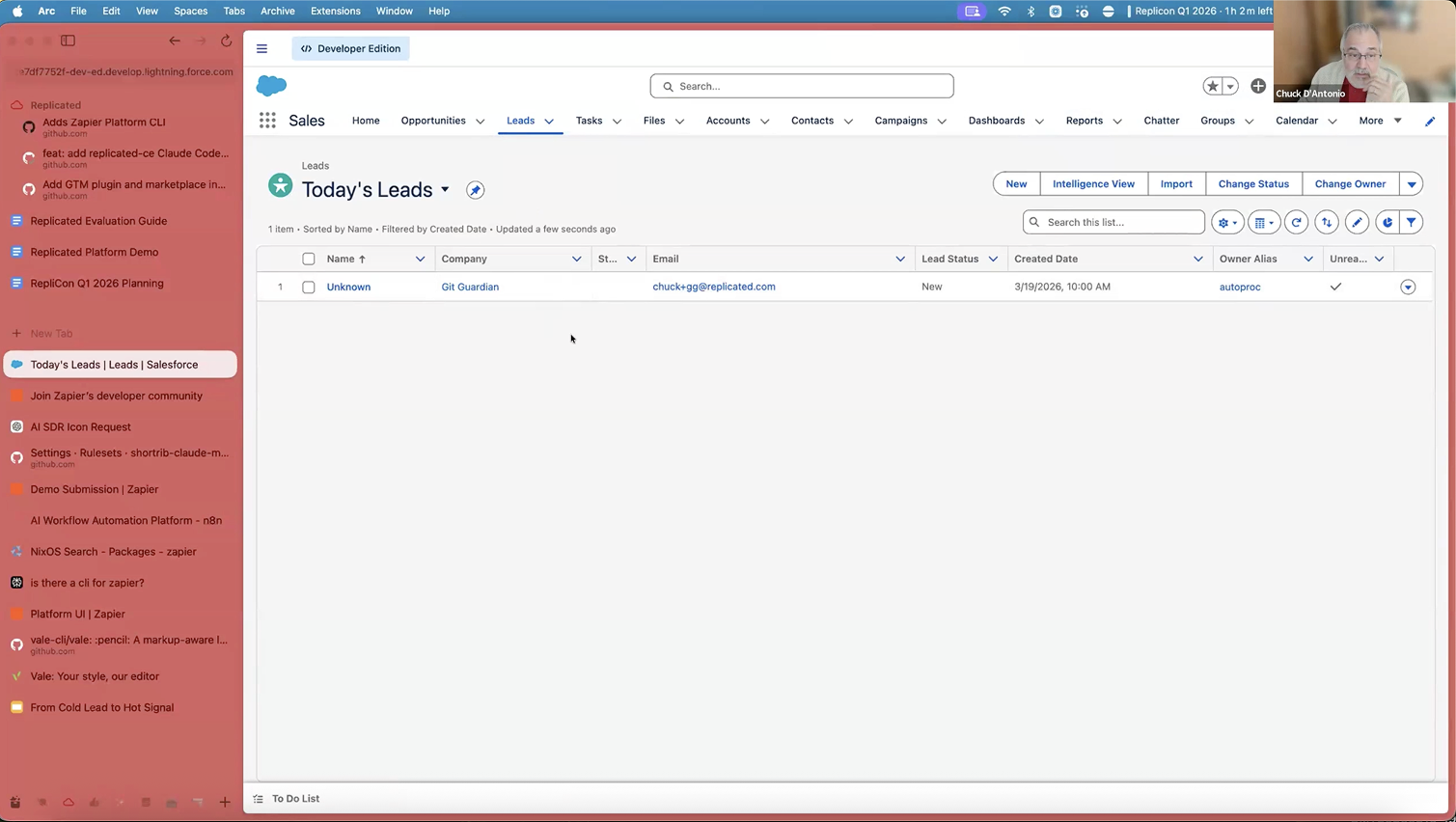
Task: Open the Chatter tab
Action: (1162, 121)
